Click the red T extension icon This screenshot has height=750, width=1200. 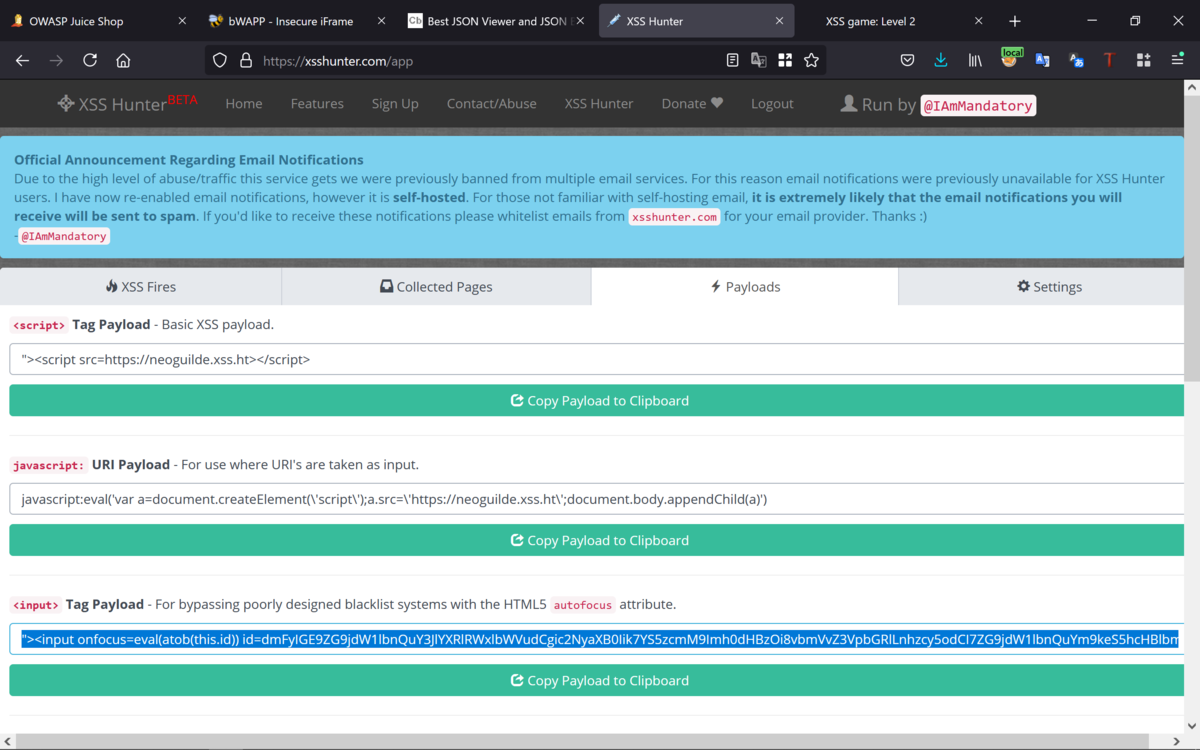(x=1109, y=60)
